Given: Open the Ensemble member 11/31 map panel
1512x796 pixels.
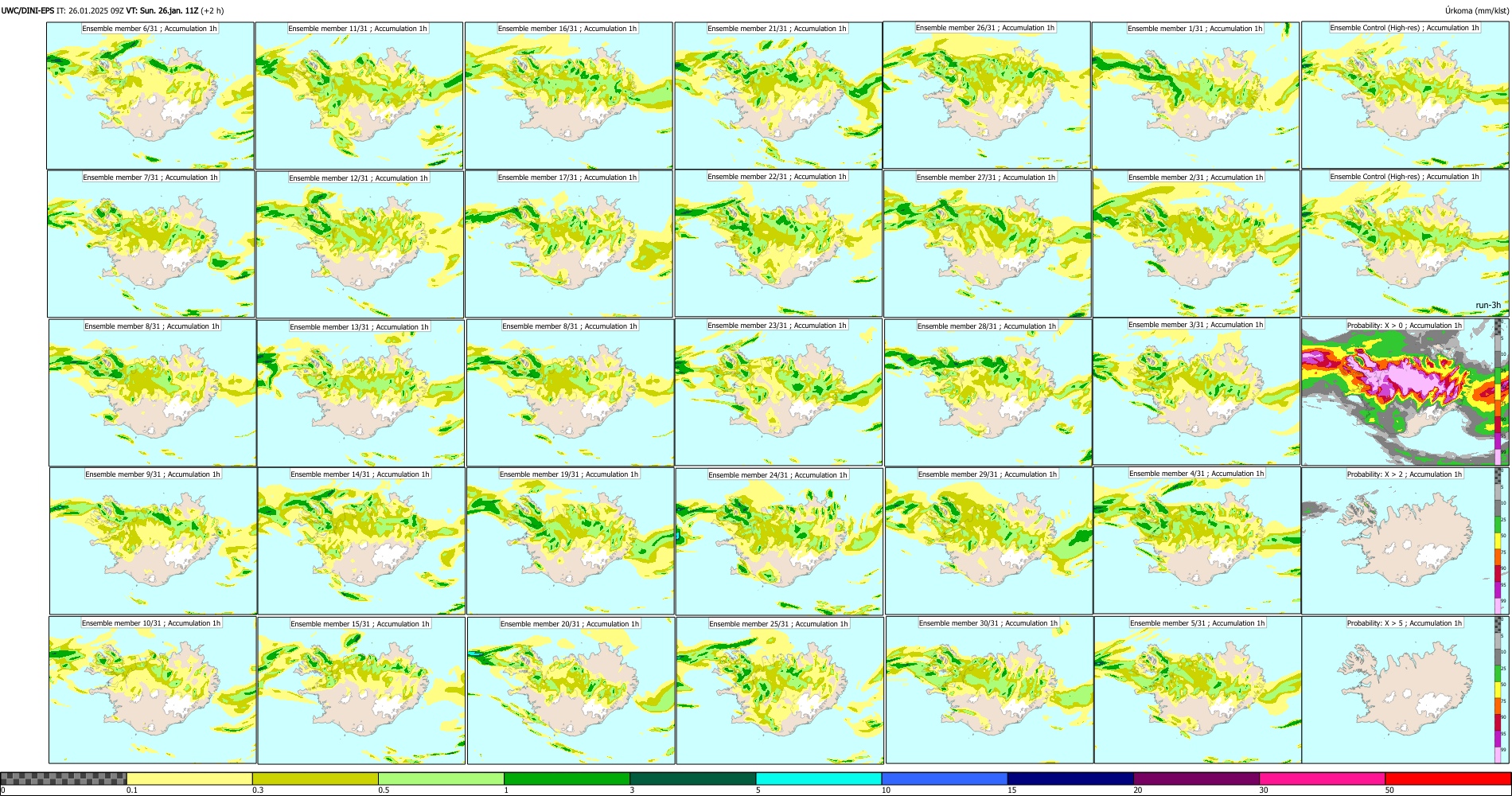Looking at the screenshot, I should [359, 96].
